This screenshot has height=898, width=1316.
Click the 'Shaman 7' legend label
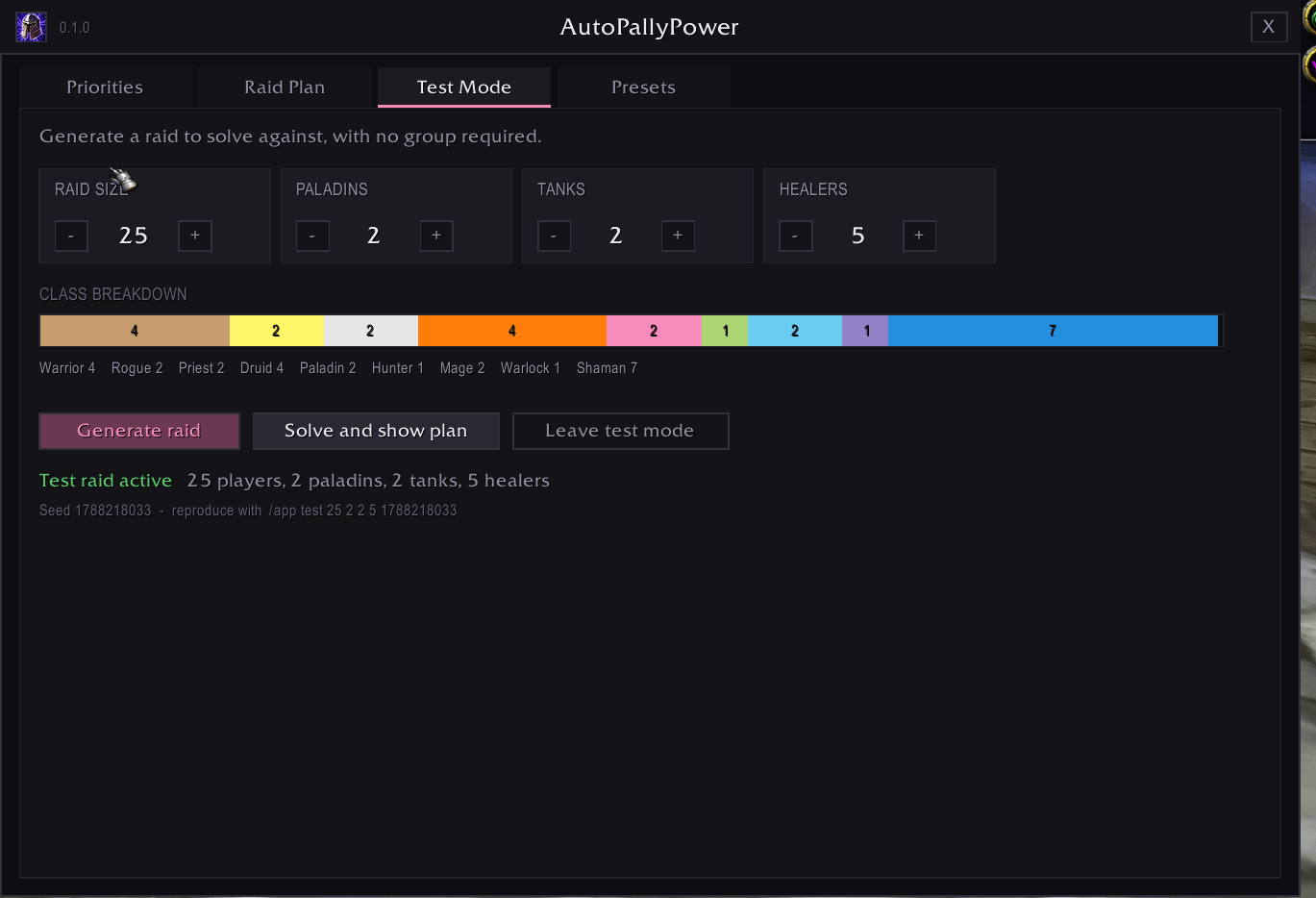tap(607, 368)
